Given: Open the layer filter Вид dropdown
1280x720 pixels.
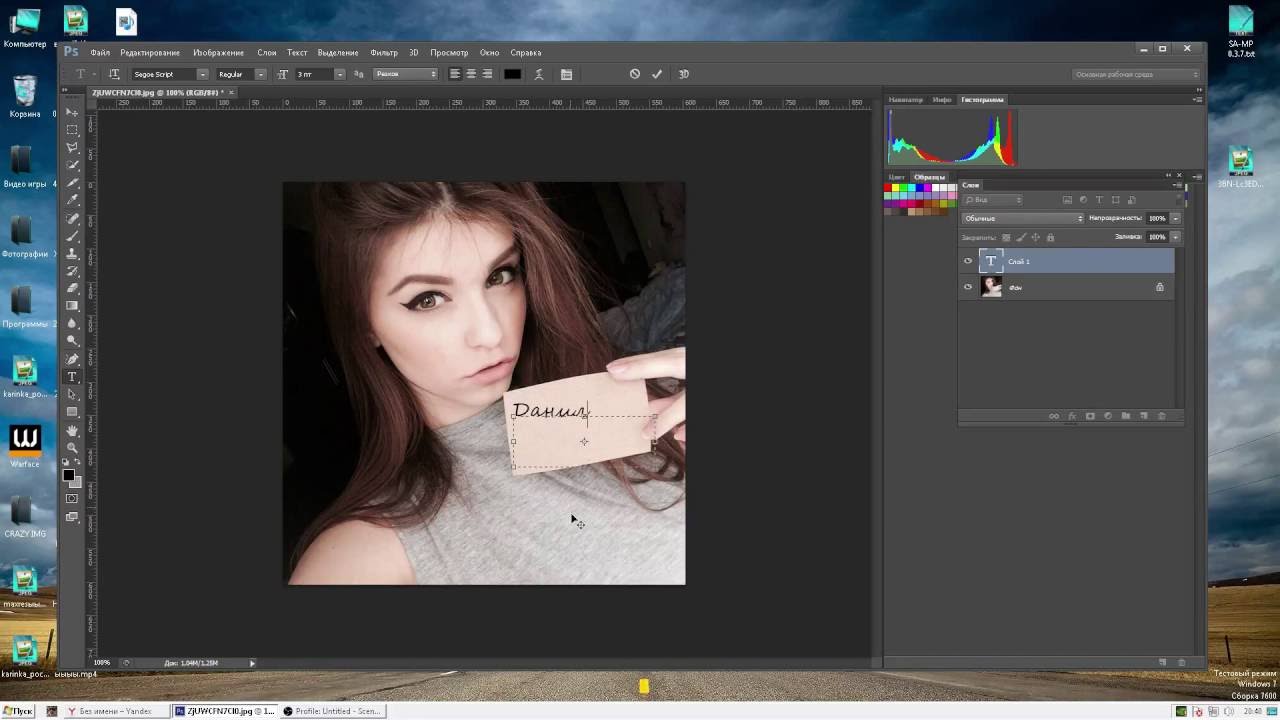Looking at the screenshot, I should click(x=993, y=200).
